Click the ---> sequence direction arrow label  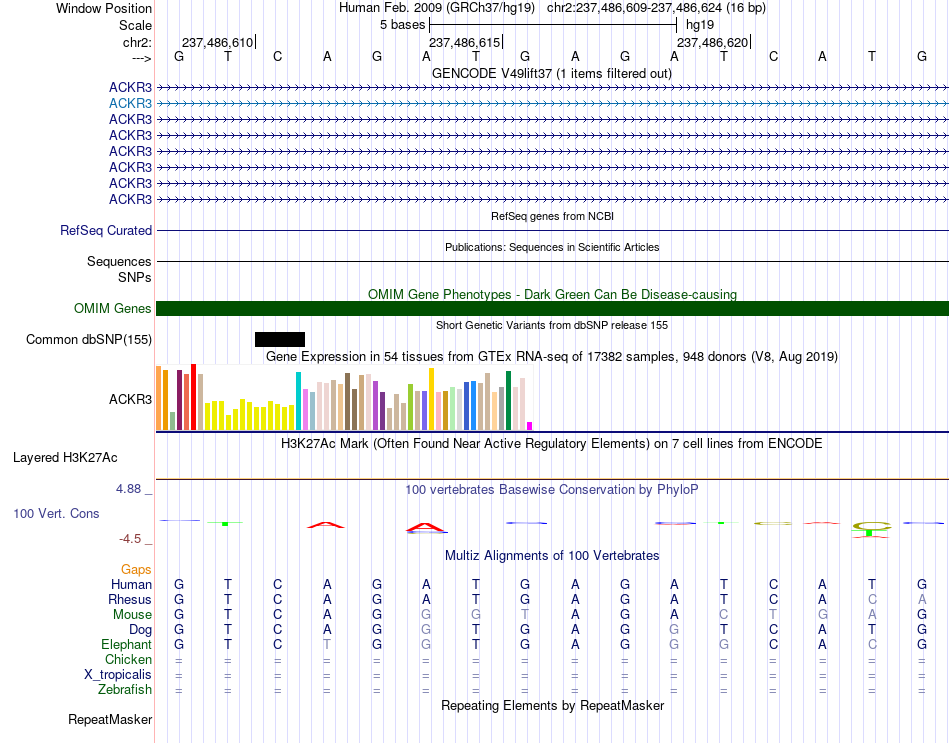tap(141, 58)
